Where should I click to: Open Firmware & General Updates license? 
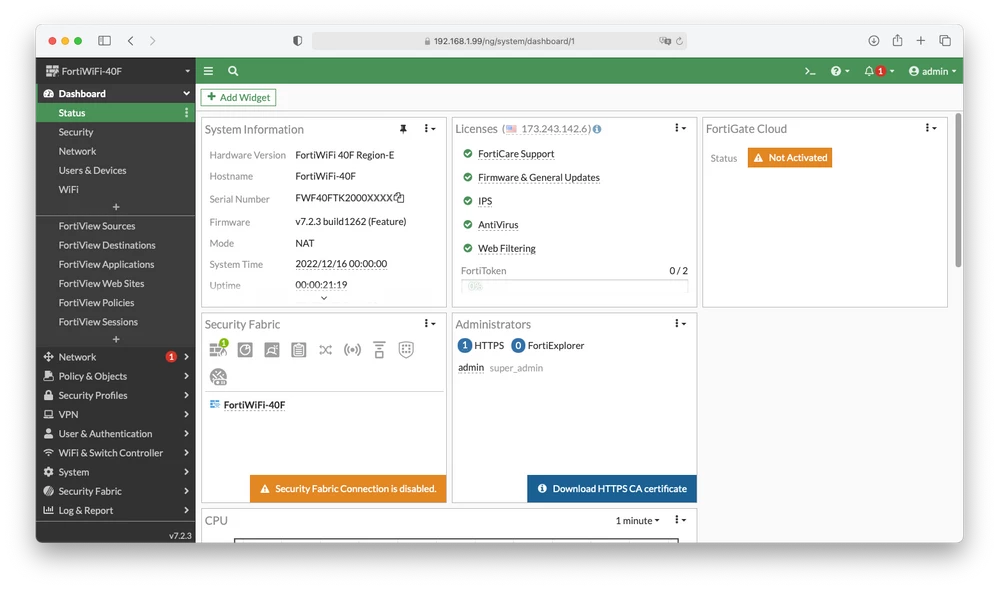coord(539,177)
